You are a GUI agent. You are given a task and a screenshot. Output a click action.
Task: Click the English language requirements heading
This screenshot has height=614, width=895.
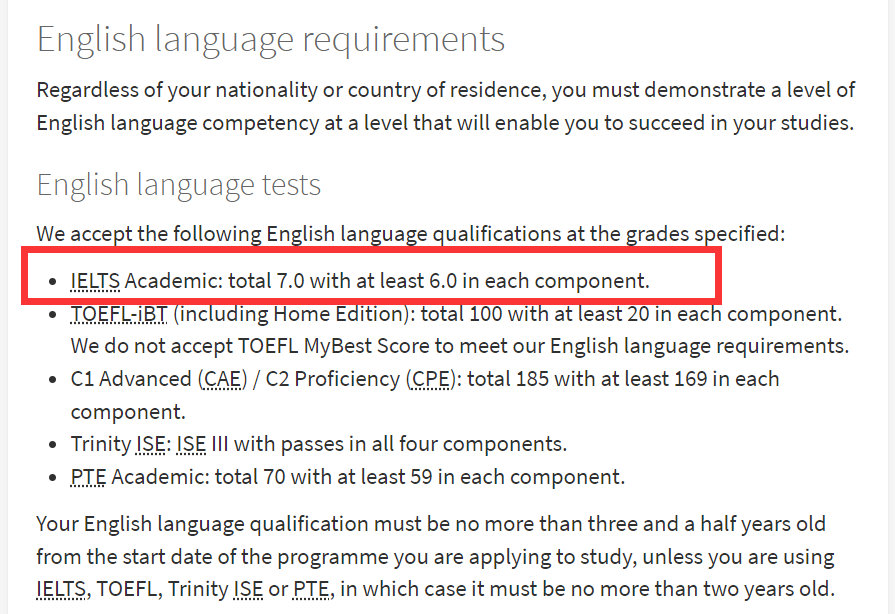[271, 40]
